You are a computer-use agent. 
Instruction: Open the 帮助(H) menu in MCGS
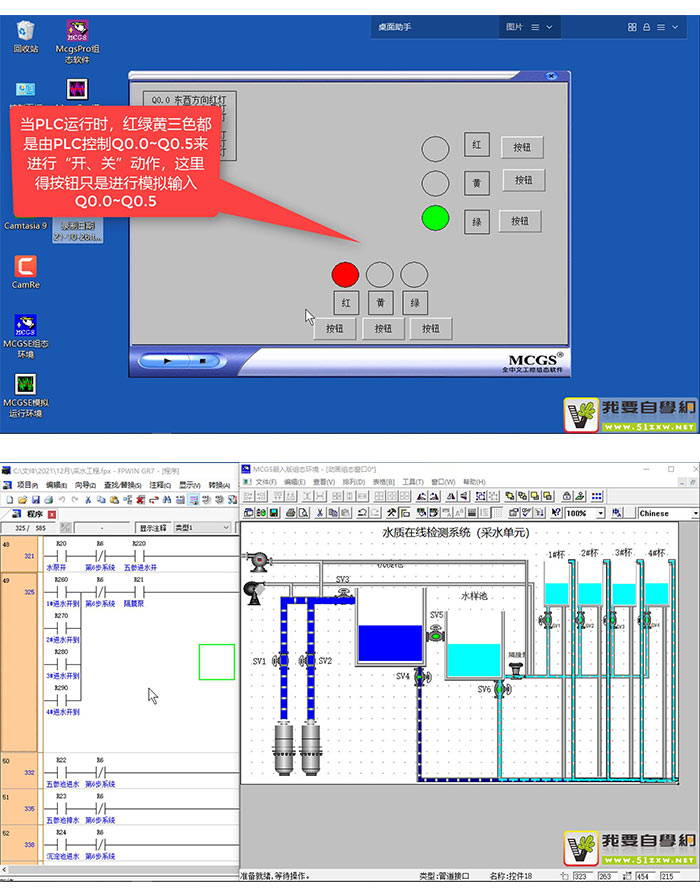474,482
